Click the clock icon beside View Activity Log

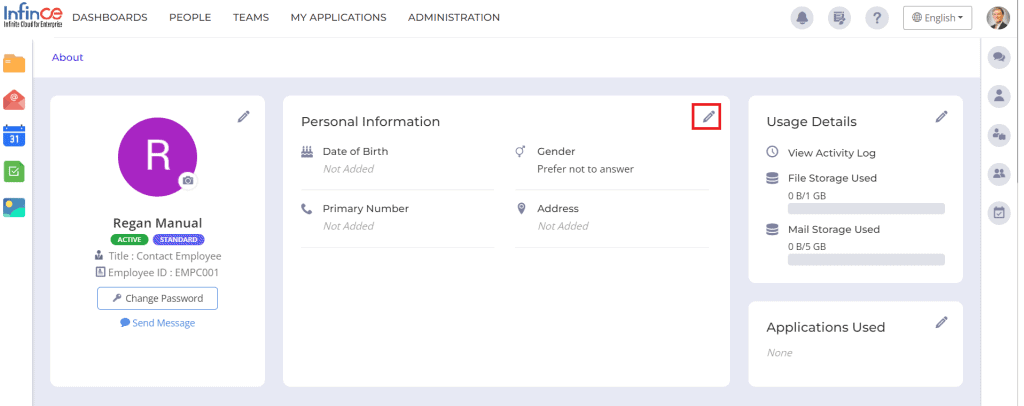[772, 152]
